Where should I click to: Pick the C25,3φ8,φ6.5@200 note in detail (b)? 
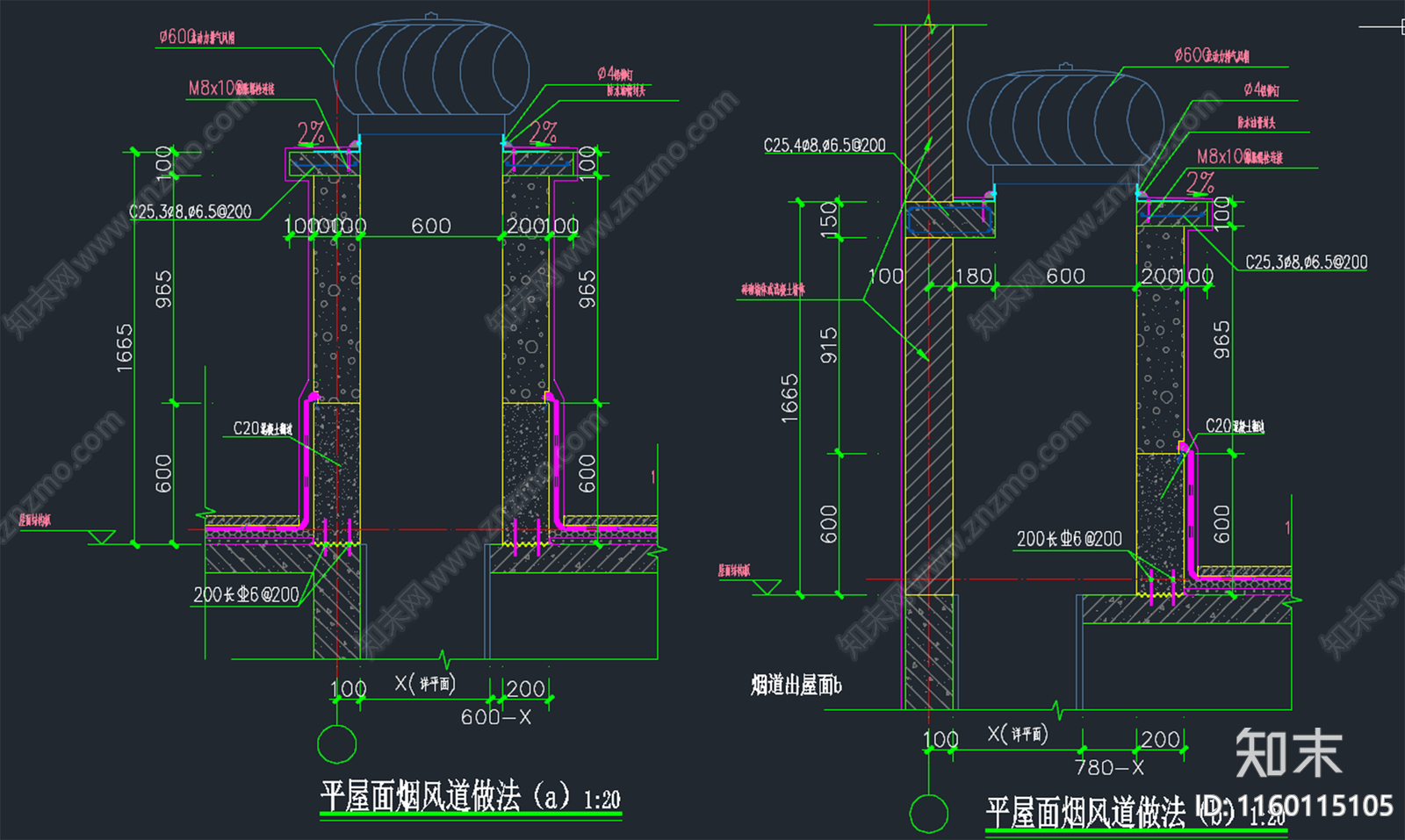point(1306,262)
